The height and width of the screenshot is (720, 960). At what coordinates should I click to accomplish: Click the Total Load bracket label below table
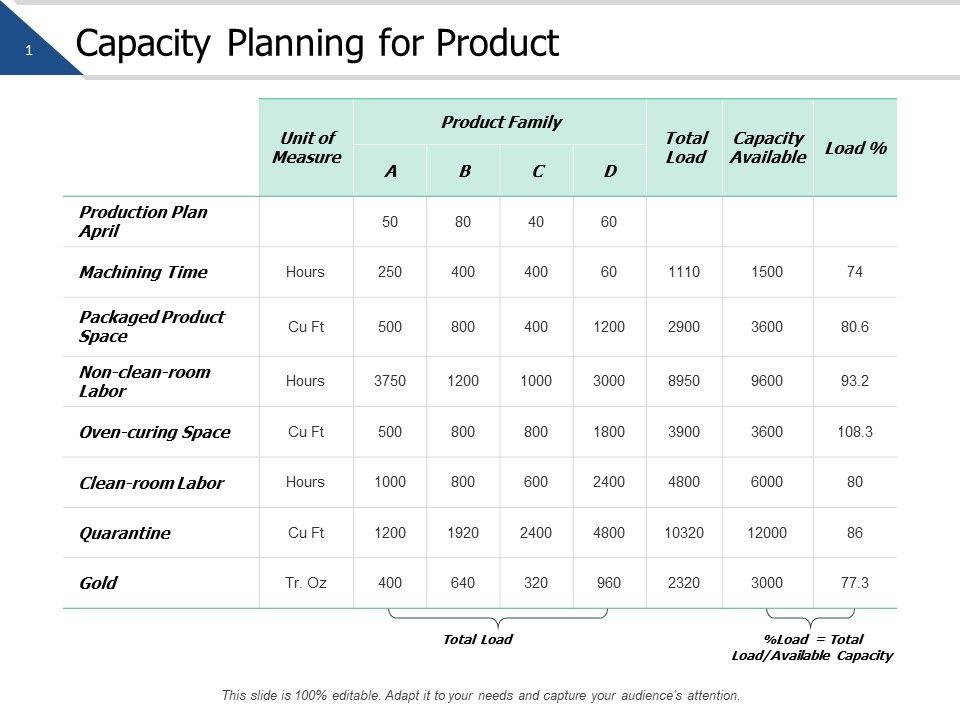(x=477, y=639)
